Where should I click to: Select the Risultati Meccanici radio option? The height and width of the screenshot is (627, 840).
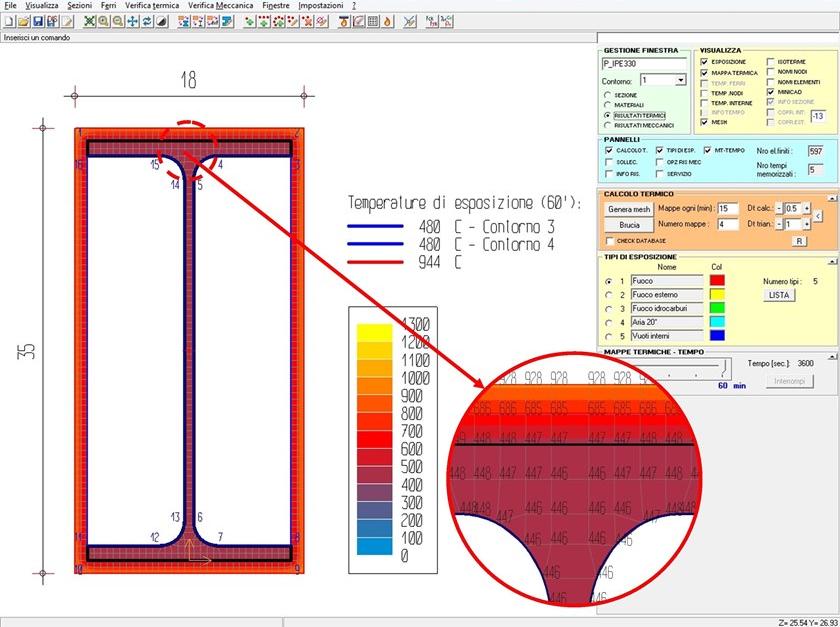click(607, 126)
